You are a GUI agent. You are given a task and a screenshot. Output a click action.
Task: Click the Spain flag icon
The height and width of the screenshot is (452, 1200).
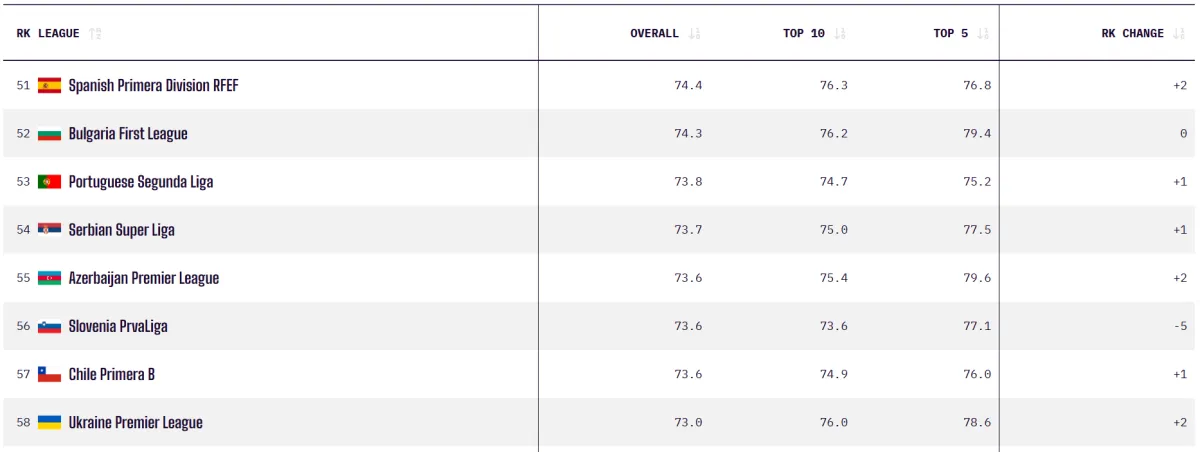point(50,86)
